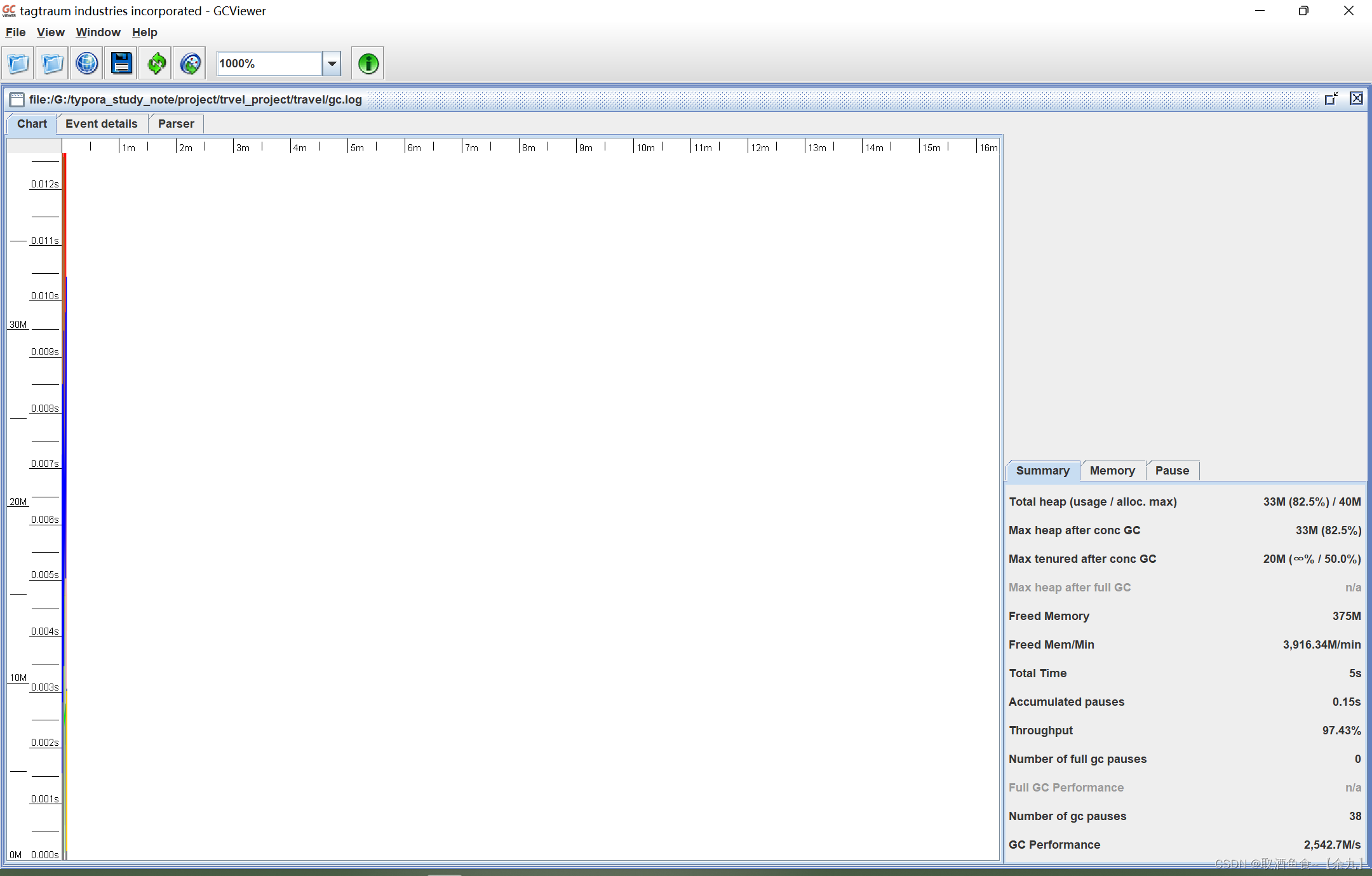
Task: Click the Total Time label
Action: (1038, 673)
